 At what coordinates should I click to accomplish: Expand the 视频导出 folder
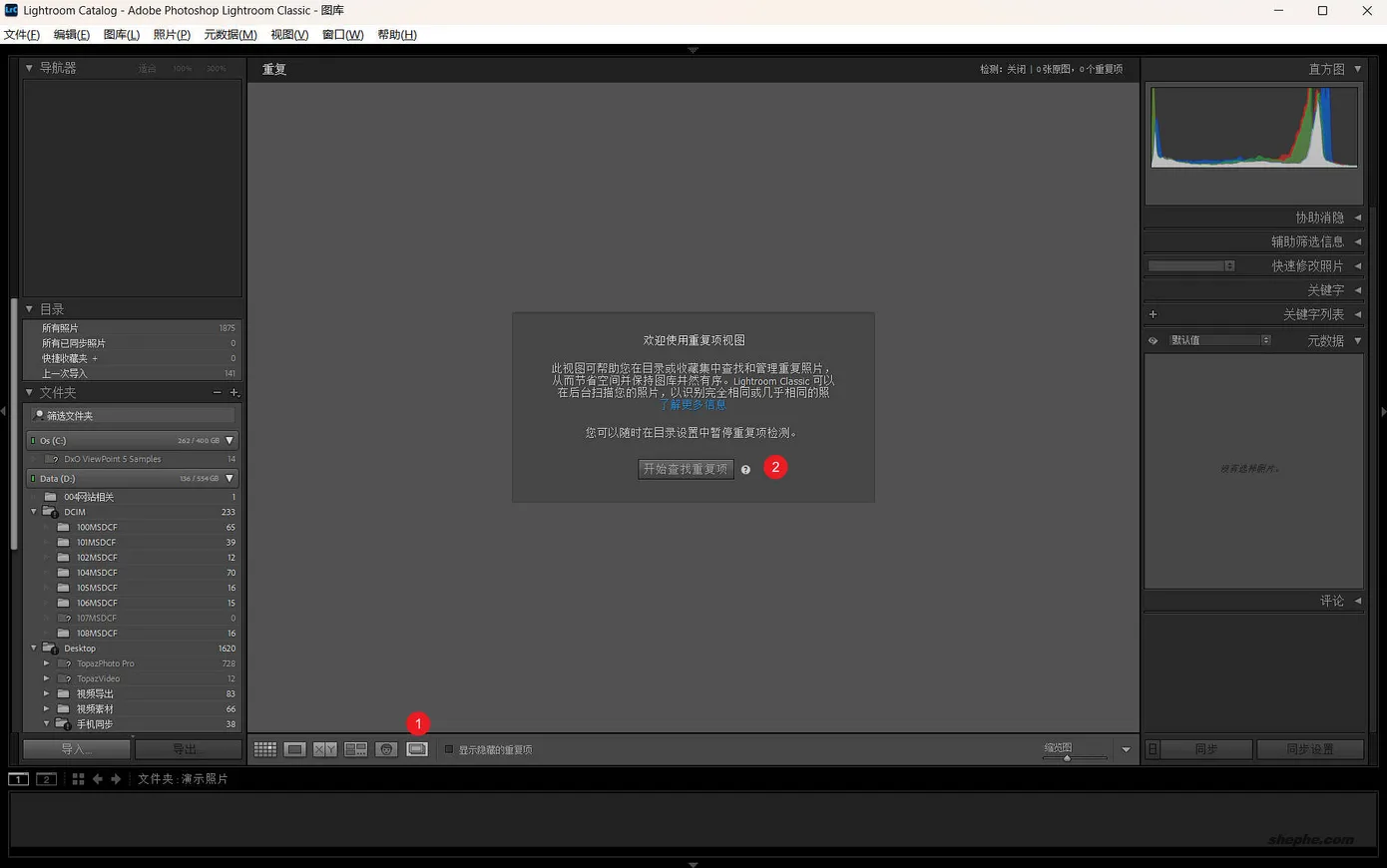[x=46, y=693]
